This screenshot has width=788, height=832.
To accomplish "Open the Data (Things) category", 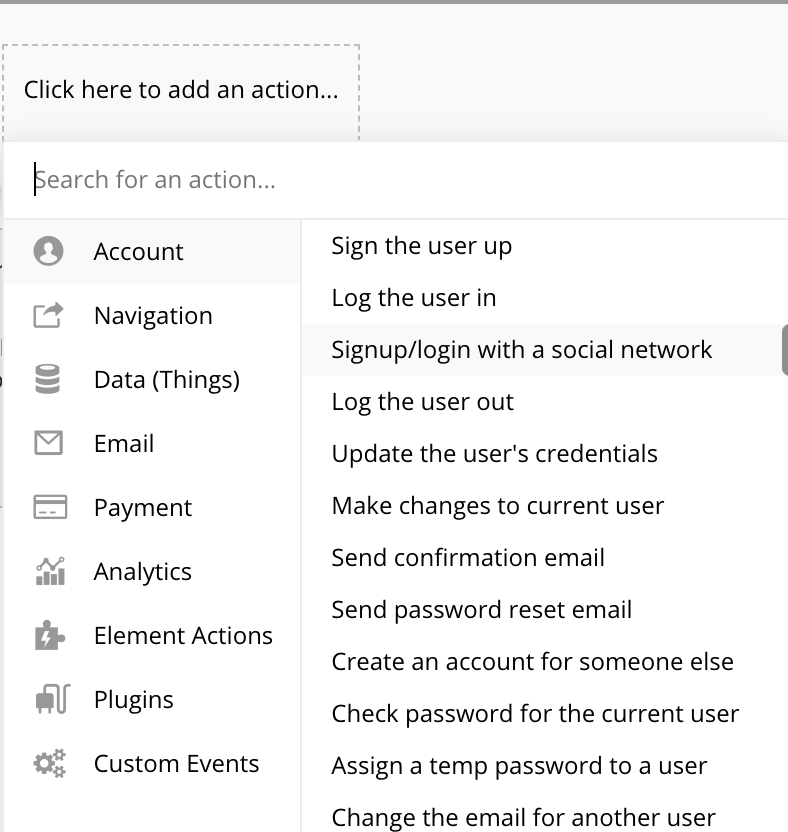I will coord(152,380).
